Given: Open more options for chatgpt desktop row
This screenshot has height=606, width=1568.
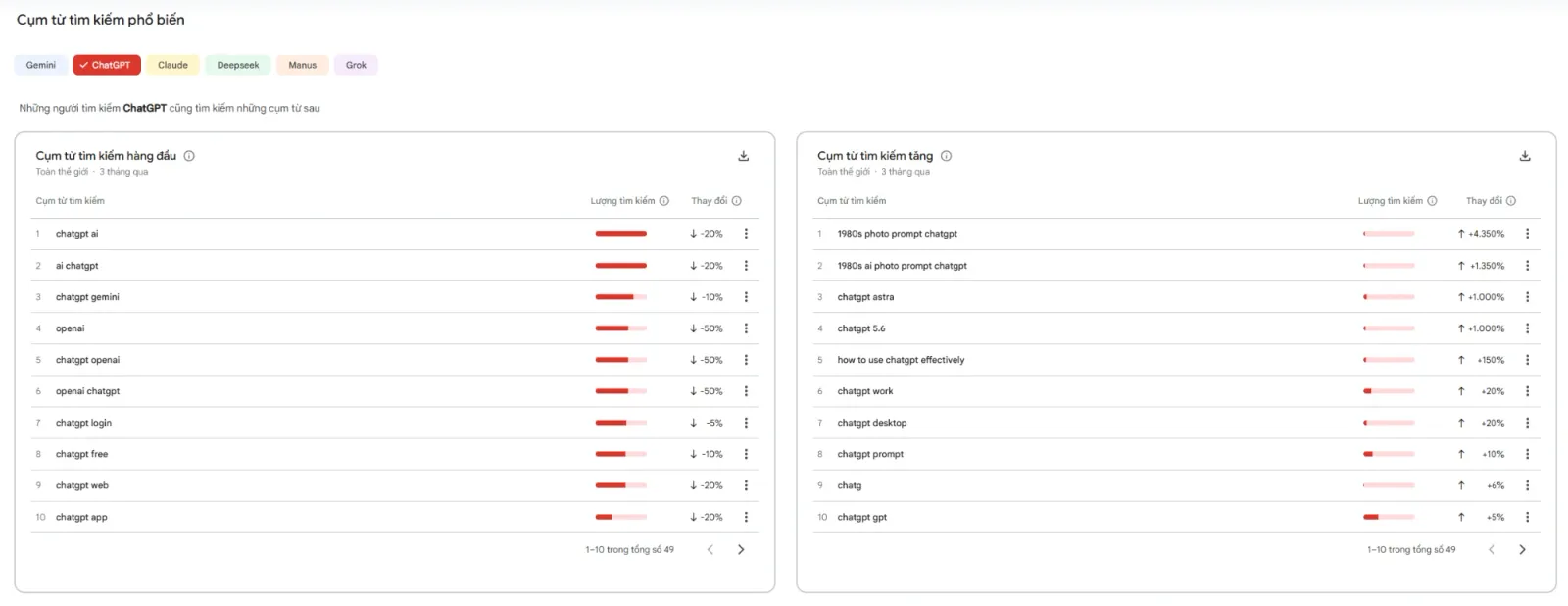Looking at the screenshot, I should tap(1527, 423).
